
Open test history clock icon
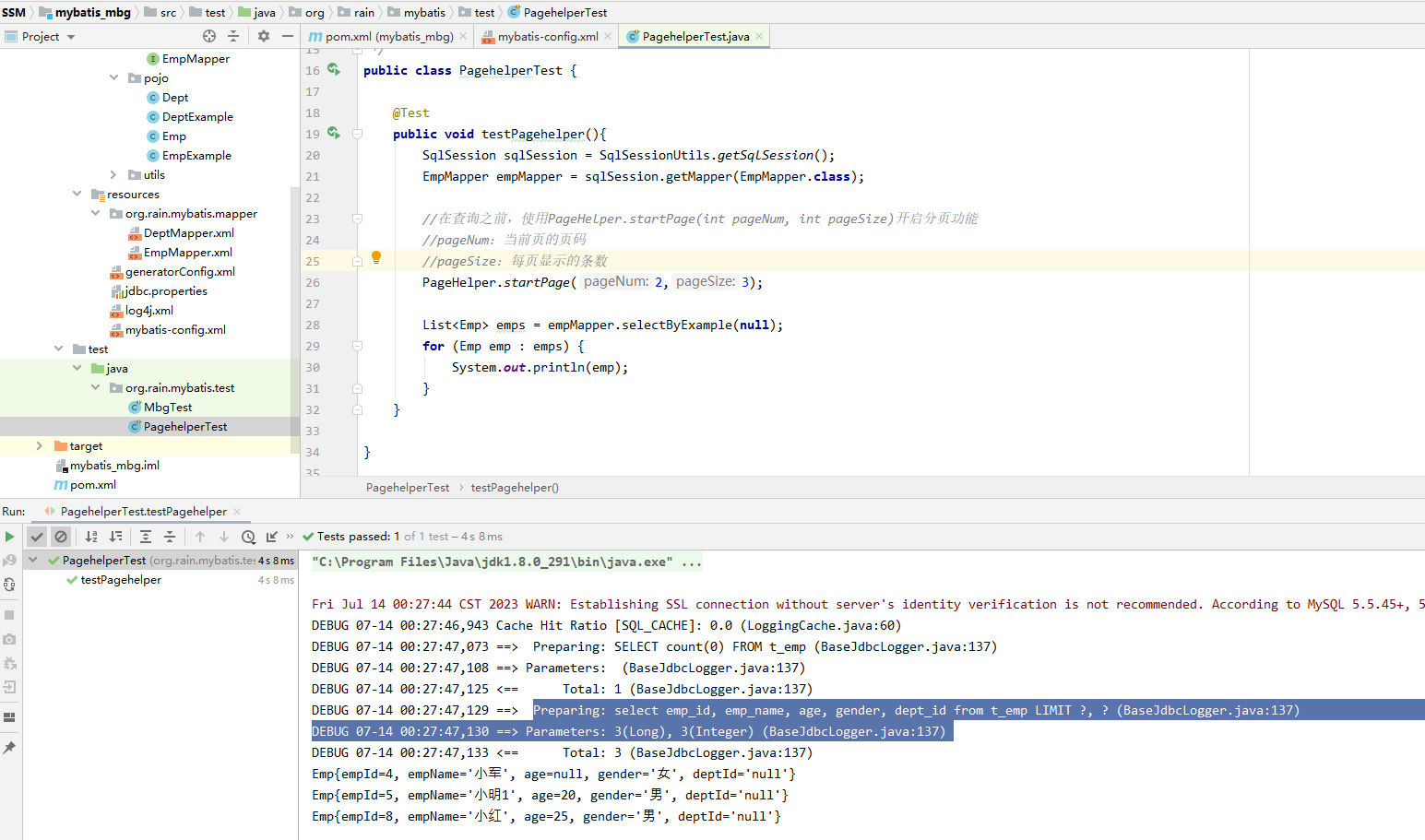pyautogui.click(x=248, y=537)
